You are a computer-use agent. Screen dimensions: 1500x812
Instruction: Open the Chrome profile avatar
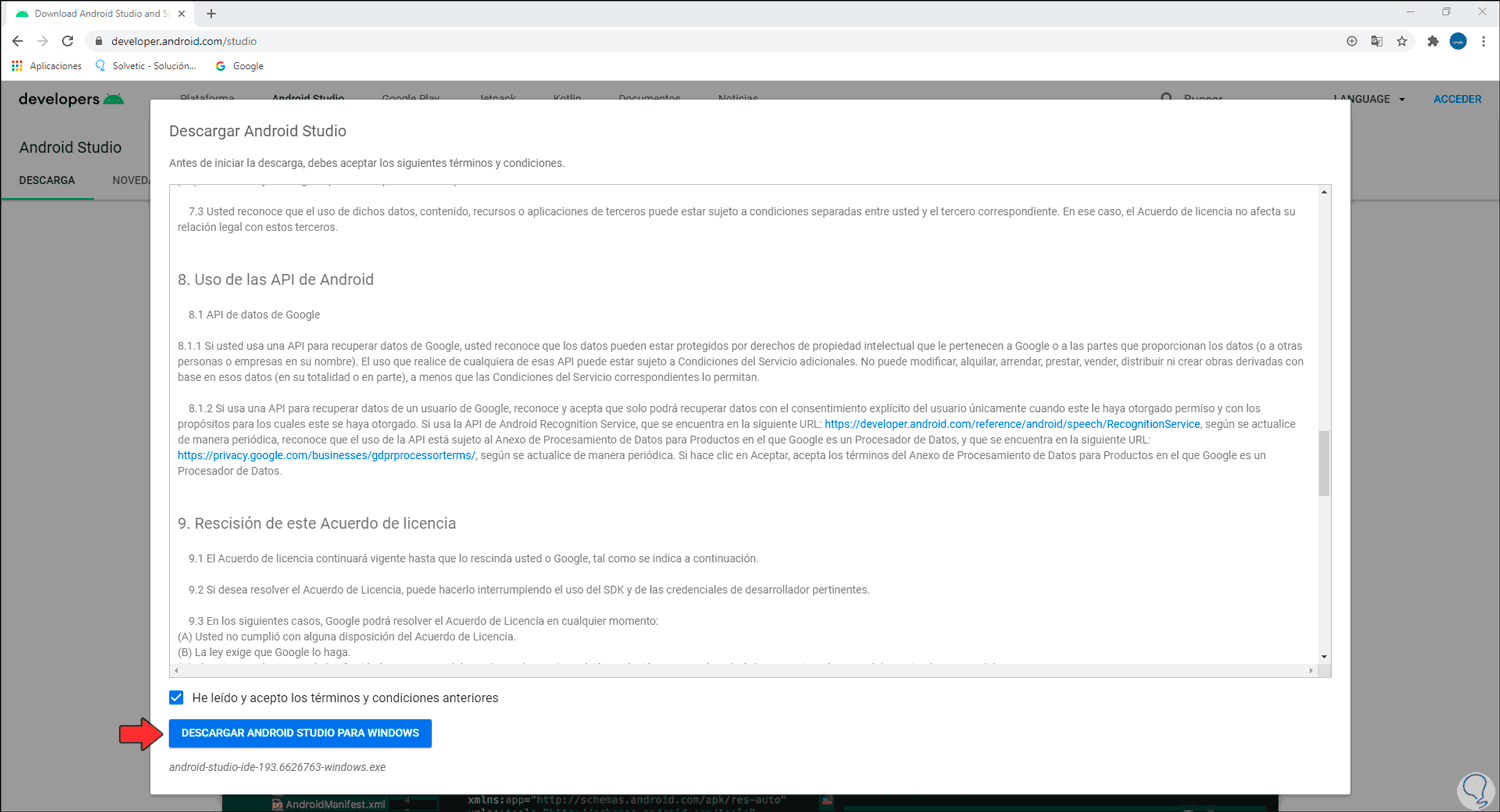coord(1458,41)
